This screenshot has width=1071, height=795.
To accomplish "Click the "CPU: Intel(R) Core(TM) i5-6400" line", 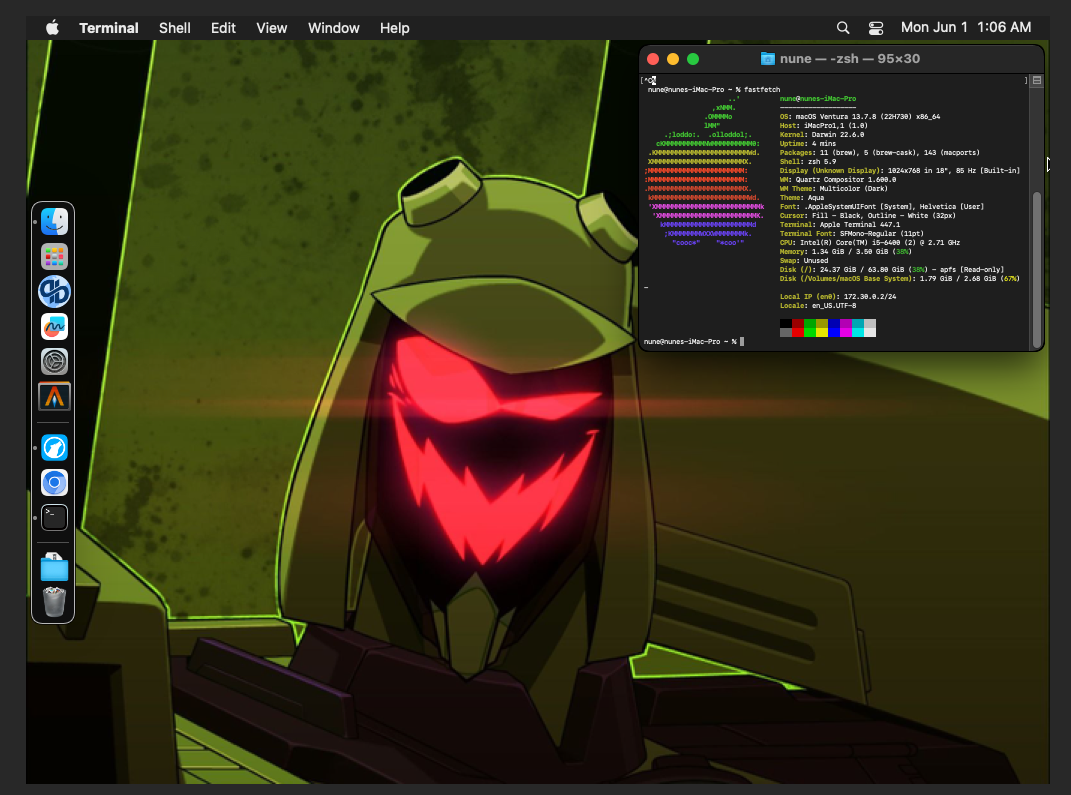I will click(x=870, y=242).
